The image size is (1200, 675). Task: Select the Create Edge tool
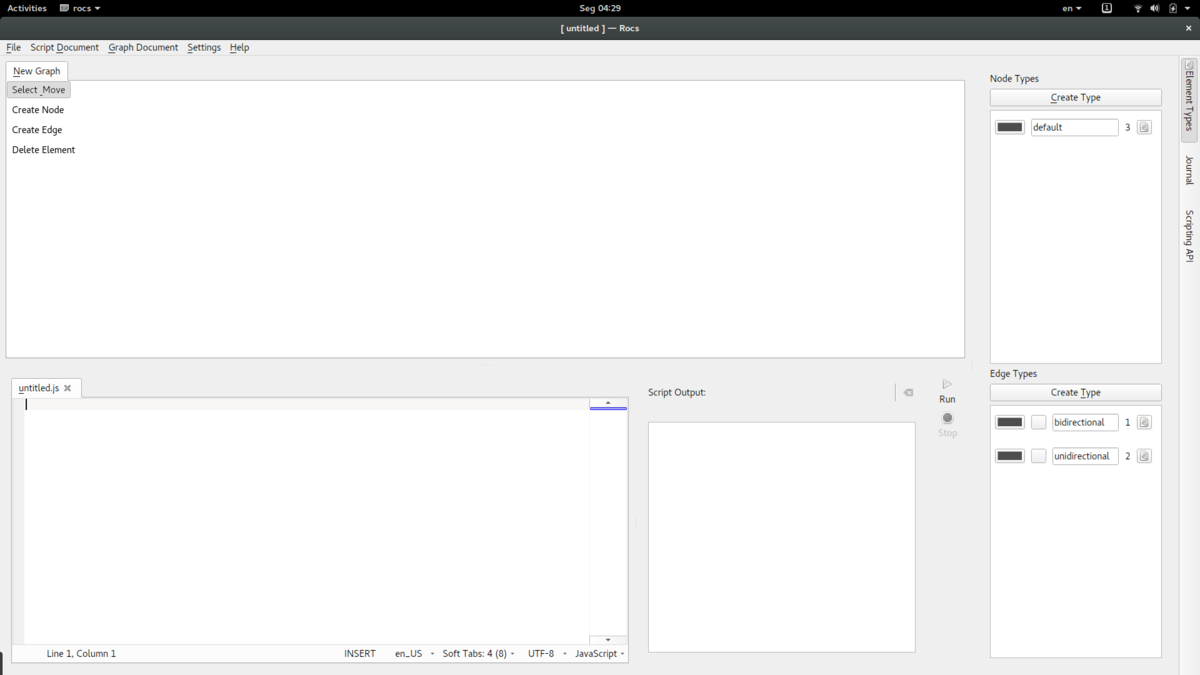(x=37, y=130)
